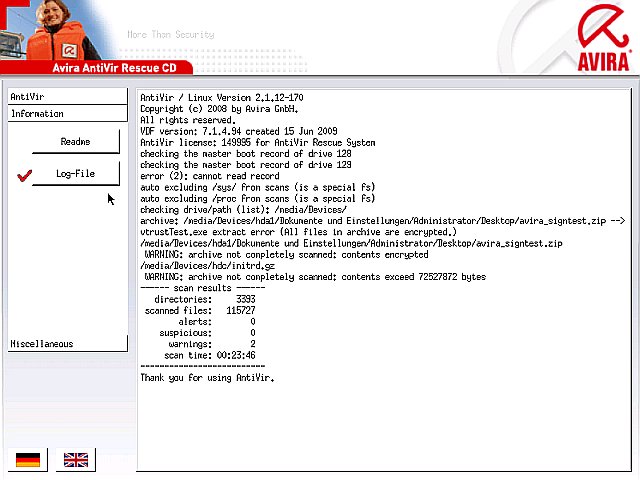
Task: Show the Log-File
Action: coord(76,174)
